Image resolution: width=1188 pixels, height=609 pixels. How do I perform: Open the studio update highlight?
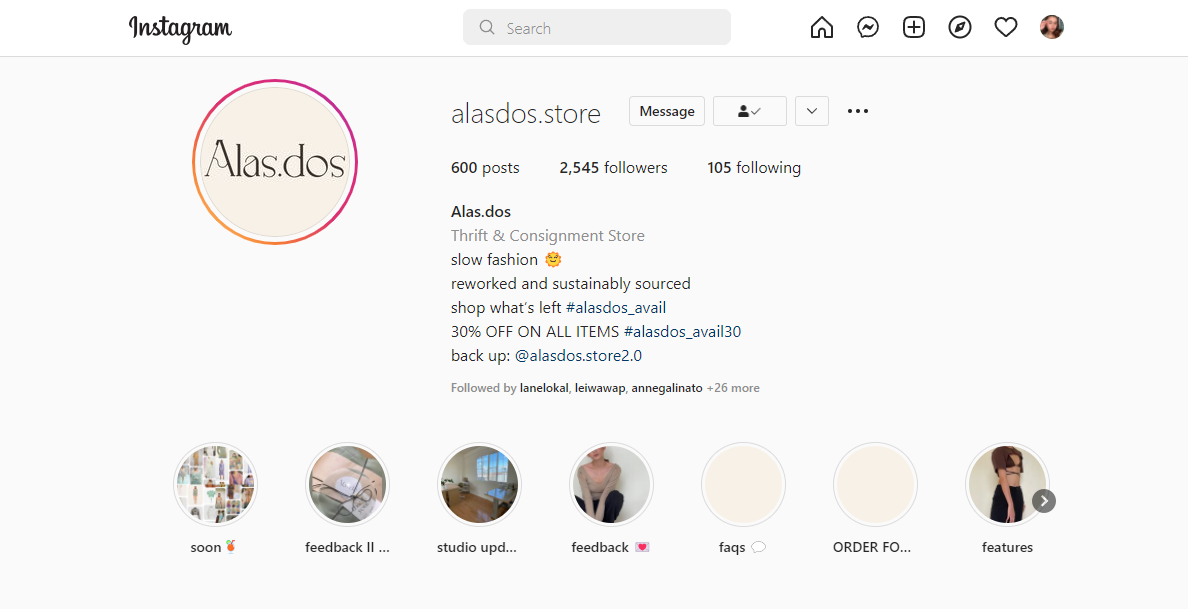pos(479,485)
